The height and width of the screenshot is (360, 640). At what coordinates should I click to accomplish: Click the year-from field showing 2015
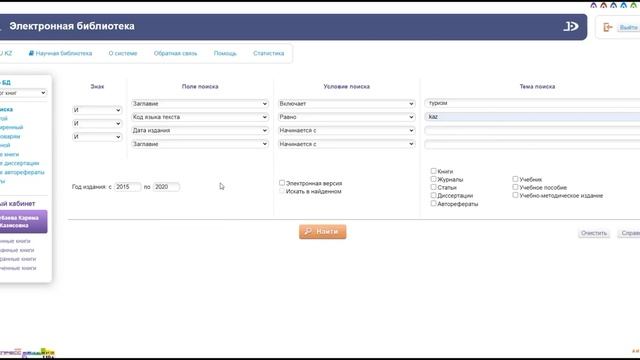(x=127, y=187)
